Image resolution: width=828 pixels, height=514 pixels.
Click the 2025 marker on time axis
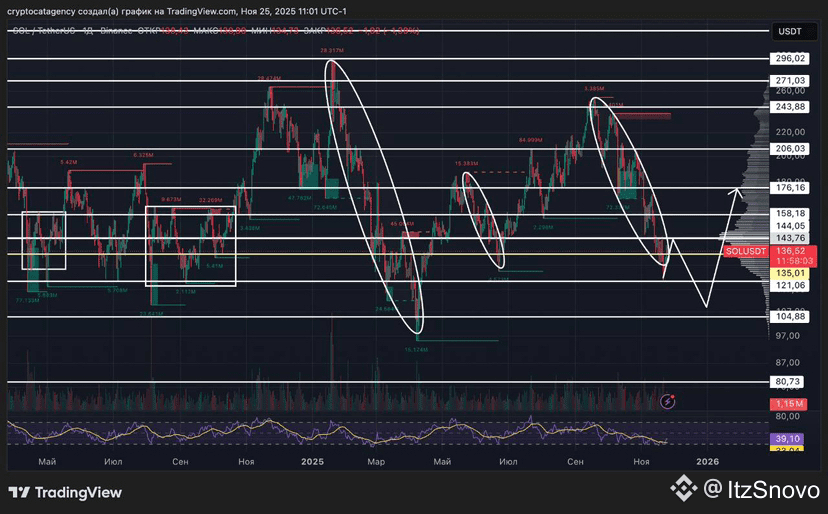(x=312, y=461)
